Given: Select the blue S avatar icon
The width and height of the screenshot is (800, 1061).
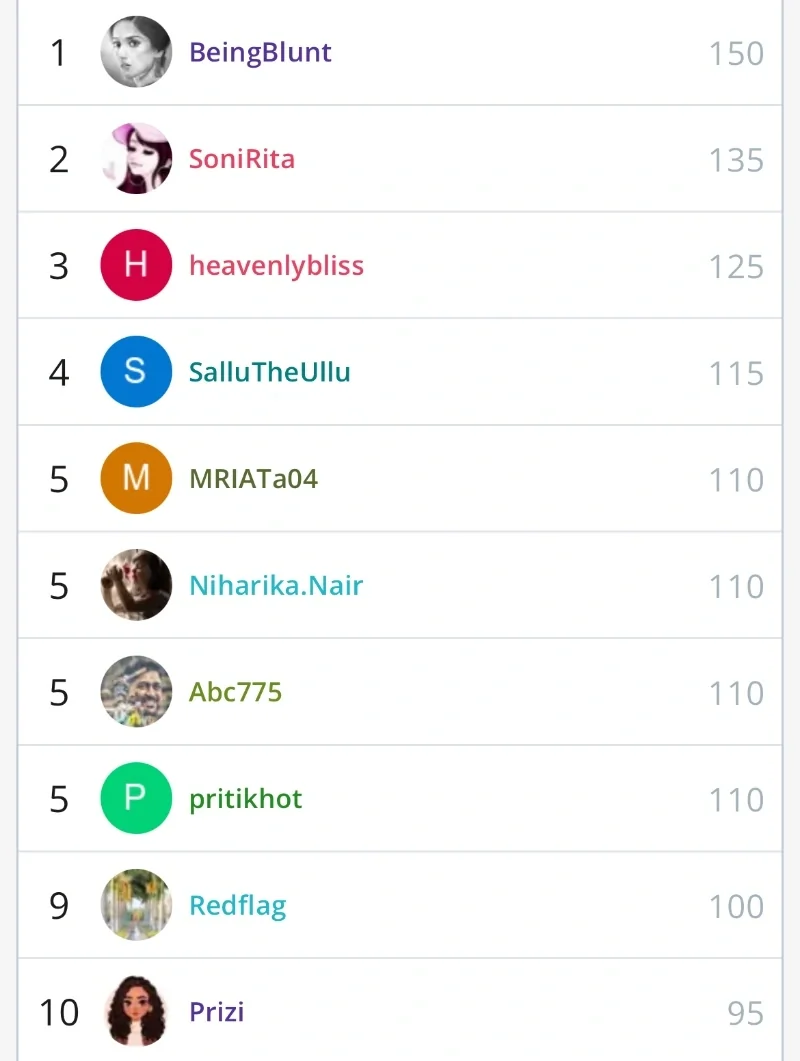Looking at the screenshot, I should coord(136,372).
